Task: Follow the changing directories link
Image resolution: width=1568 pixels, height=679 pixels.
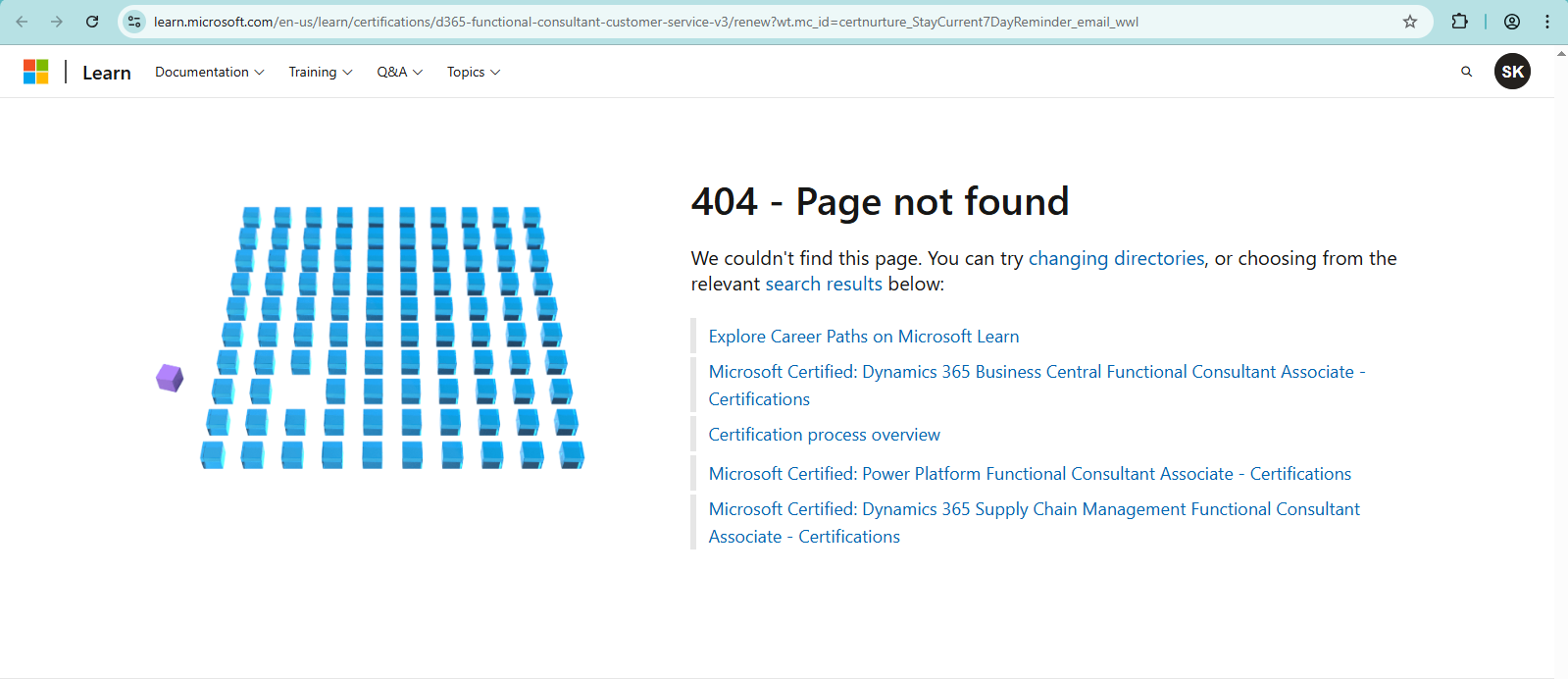Action: coord(1116,258)
